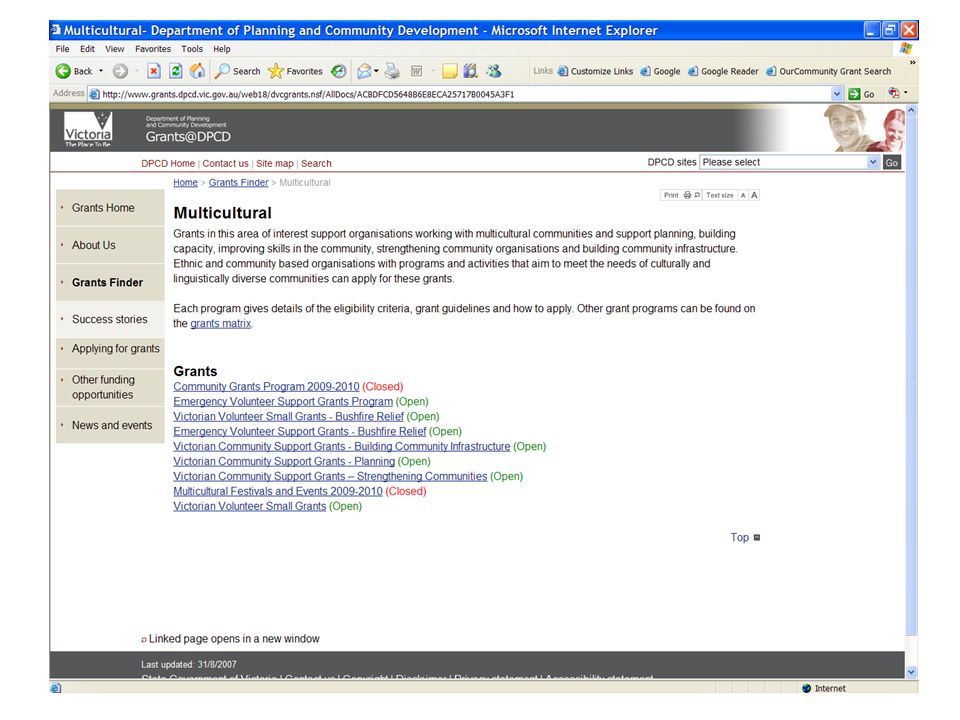Image resolution: width=960 pixels, height=720 pixels.
Task: Open the Search link in the header
Action: [316, 163]
